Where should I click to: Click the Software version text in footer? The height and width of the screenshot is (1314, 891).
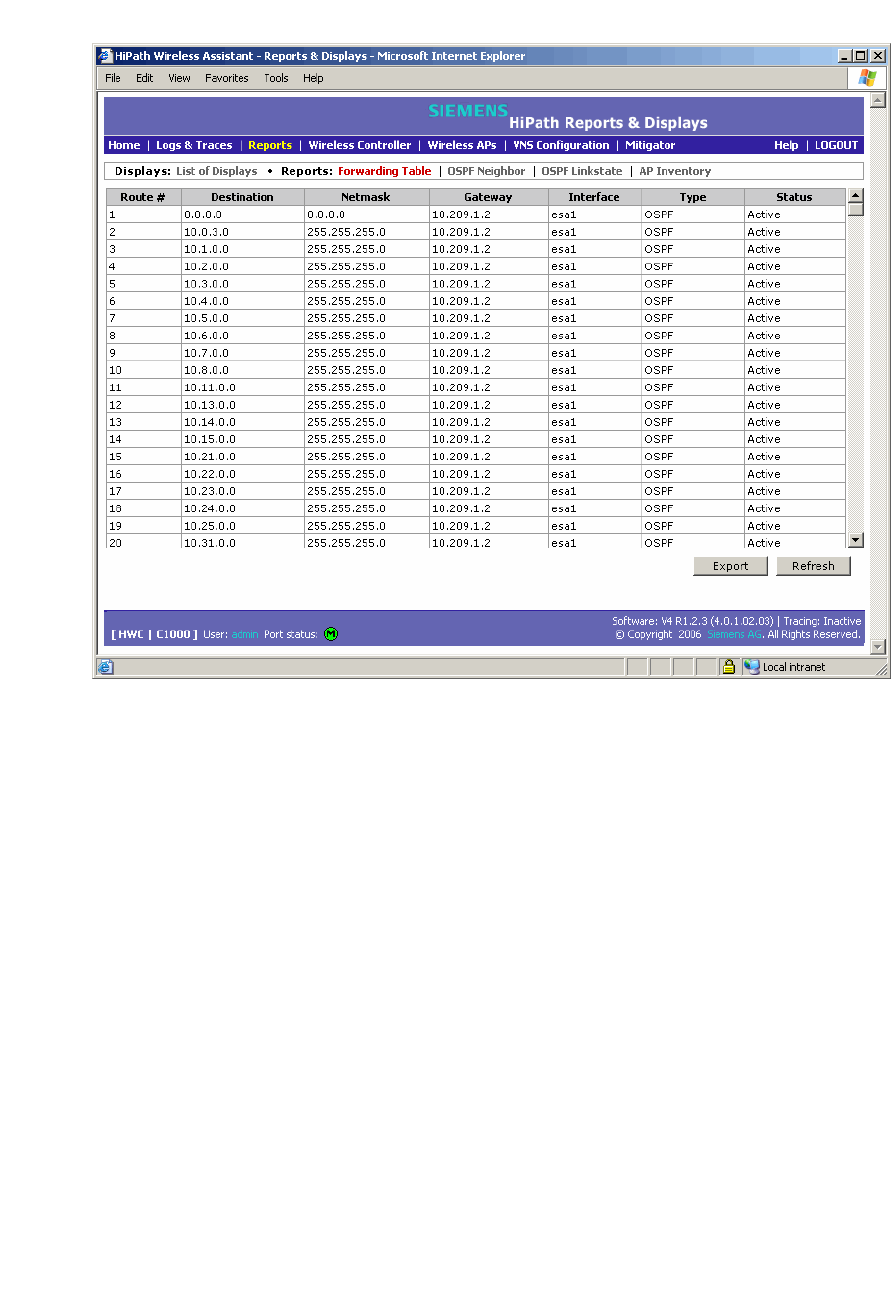tap(693, 621)
